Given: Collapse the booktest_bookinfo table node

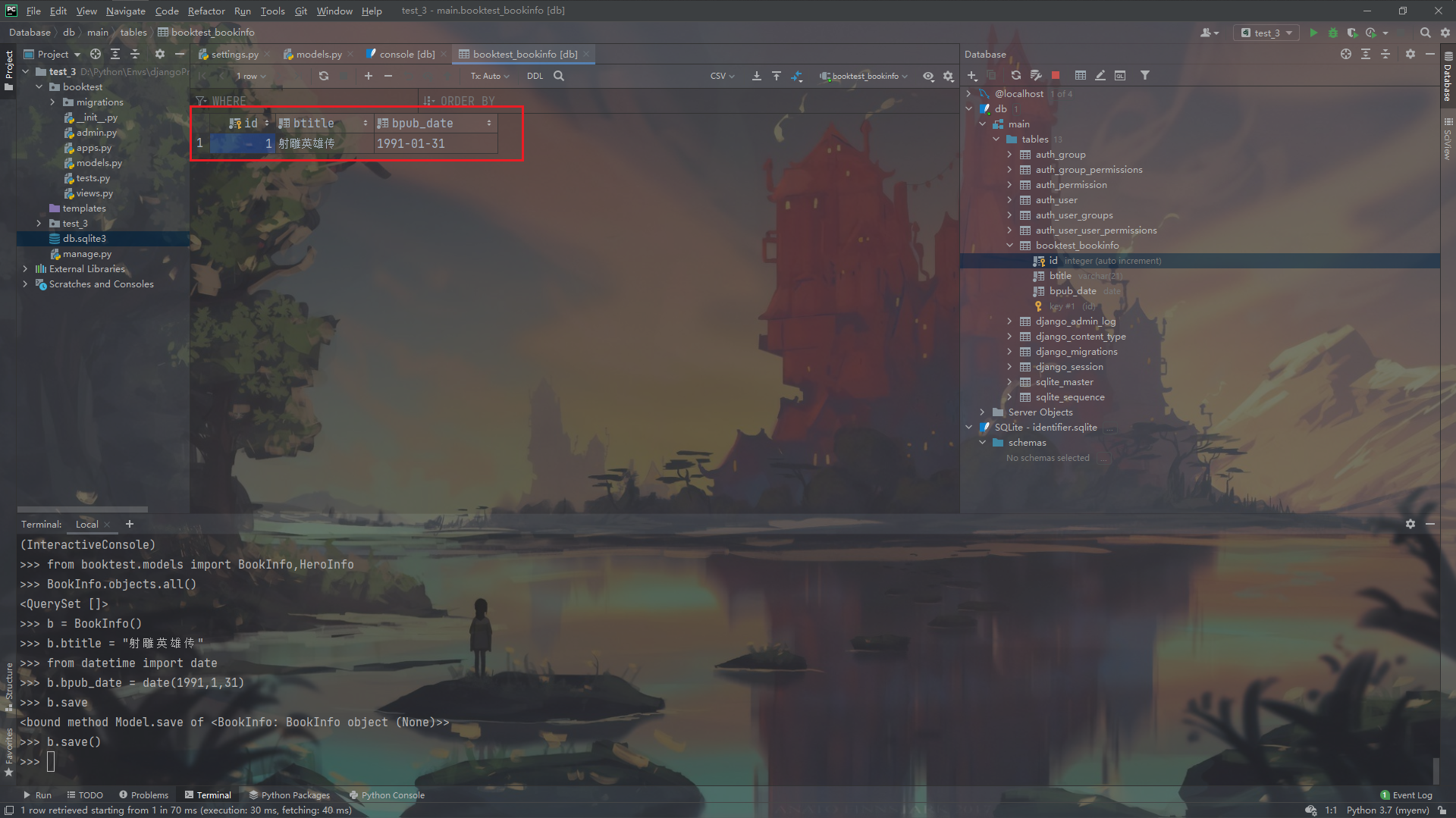Looking at the screenshot, I should [x=1009, y=246].
